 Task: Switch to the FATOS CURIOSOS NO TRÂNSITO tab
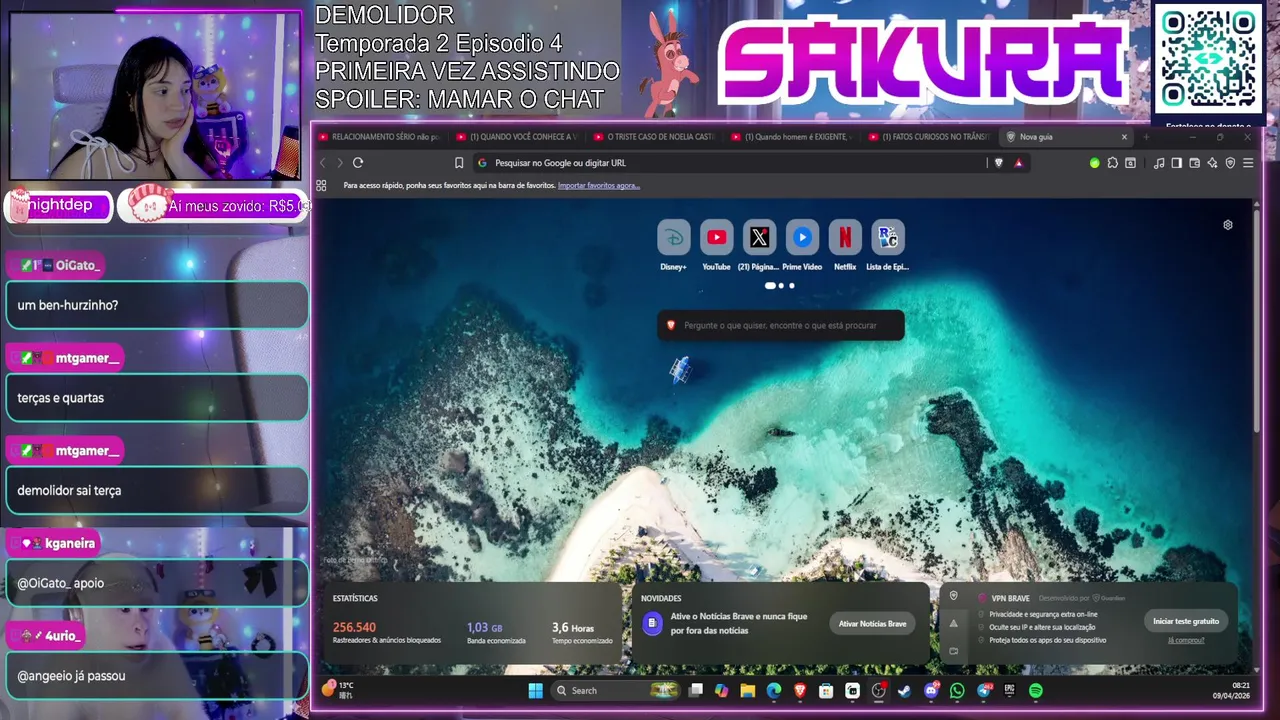tap(931, 137)
